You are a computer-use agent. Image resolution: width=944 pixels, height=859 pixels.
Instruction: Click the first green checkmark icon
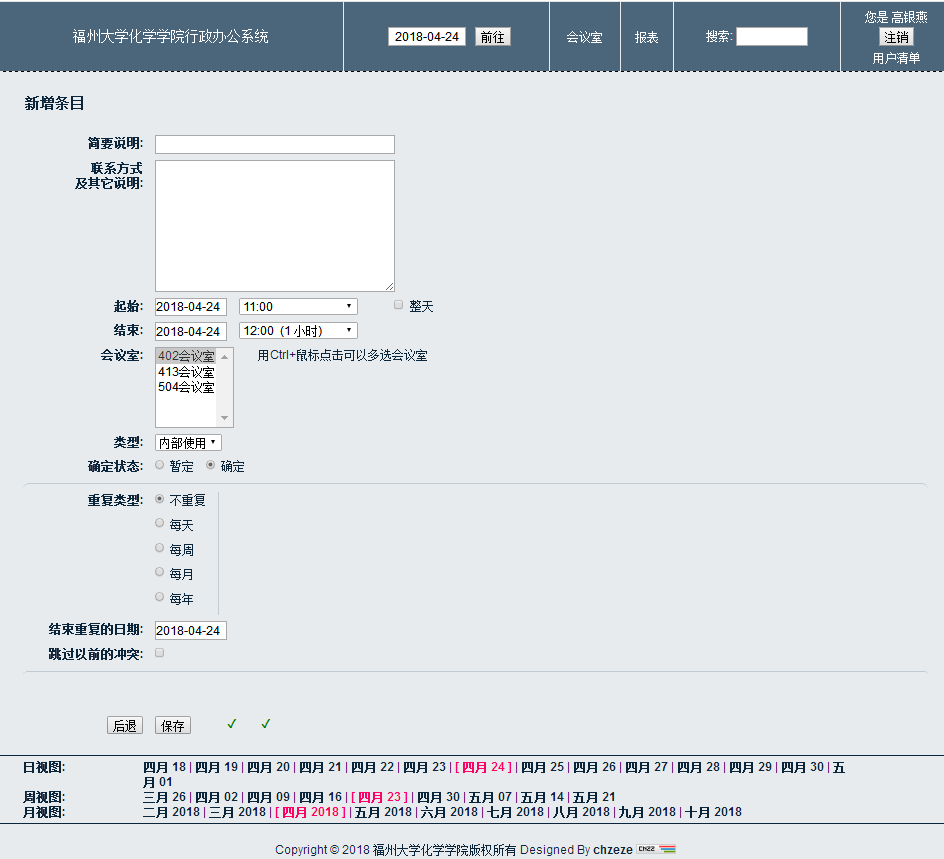tap(232, 724)
